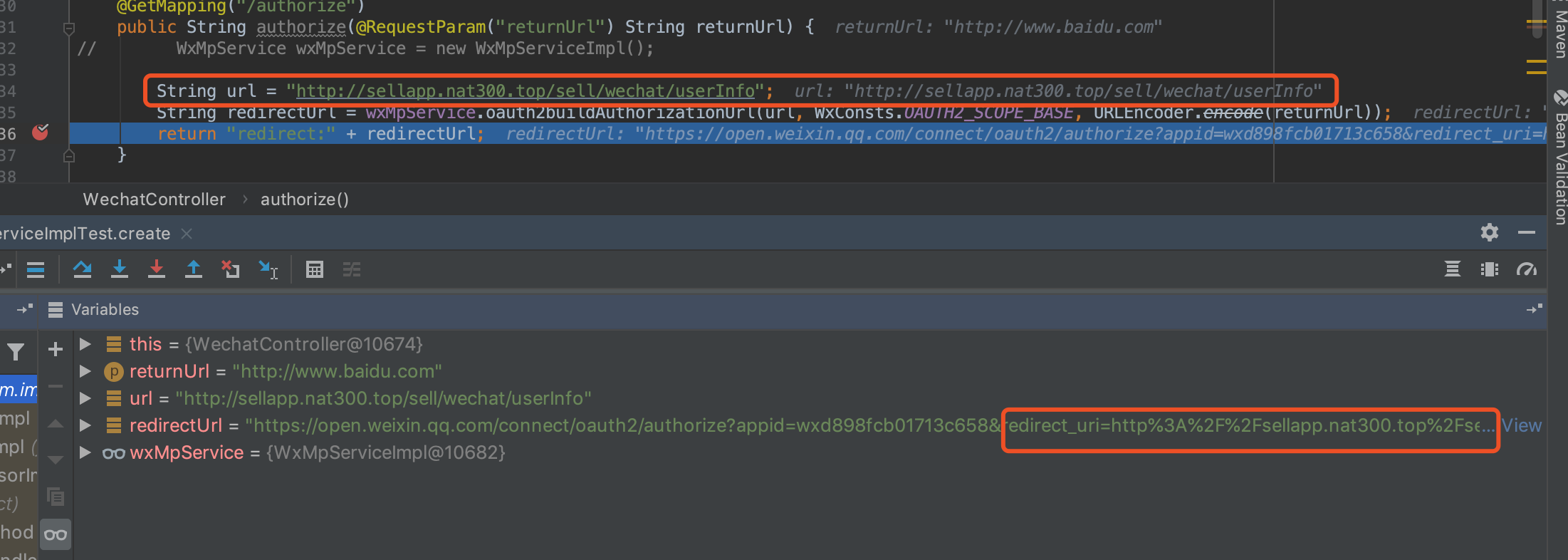Image resolution: width=1568 pixels, height=560 pixels.
Task: Open debug panel settings gear
Action: tap(1489, 232)
